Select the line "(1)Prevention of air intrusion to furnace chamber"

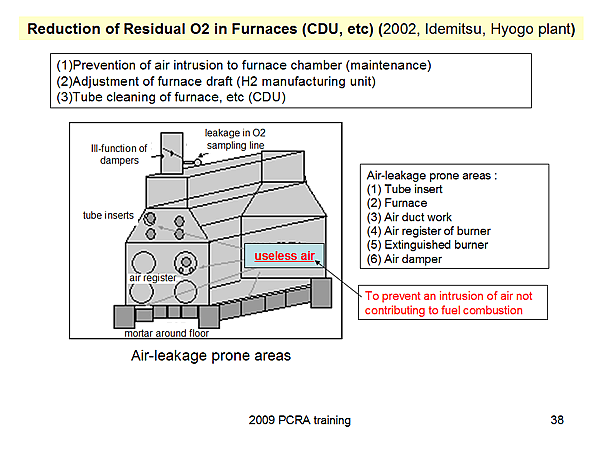point(244,65)
